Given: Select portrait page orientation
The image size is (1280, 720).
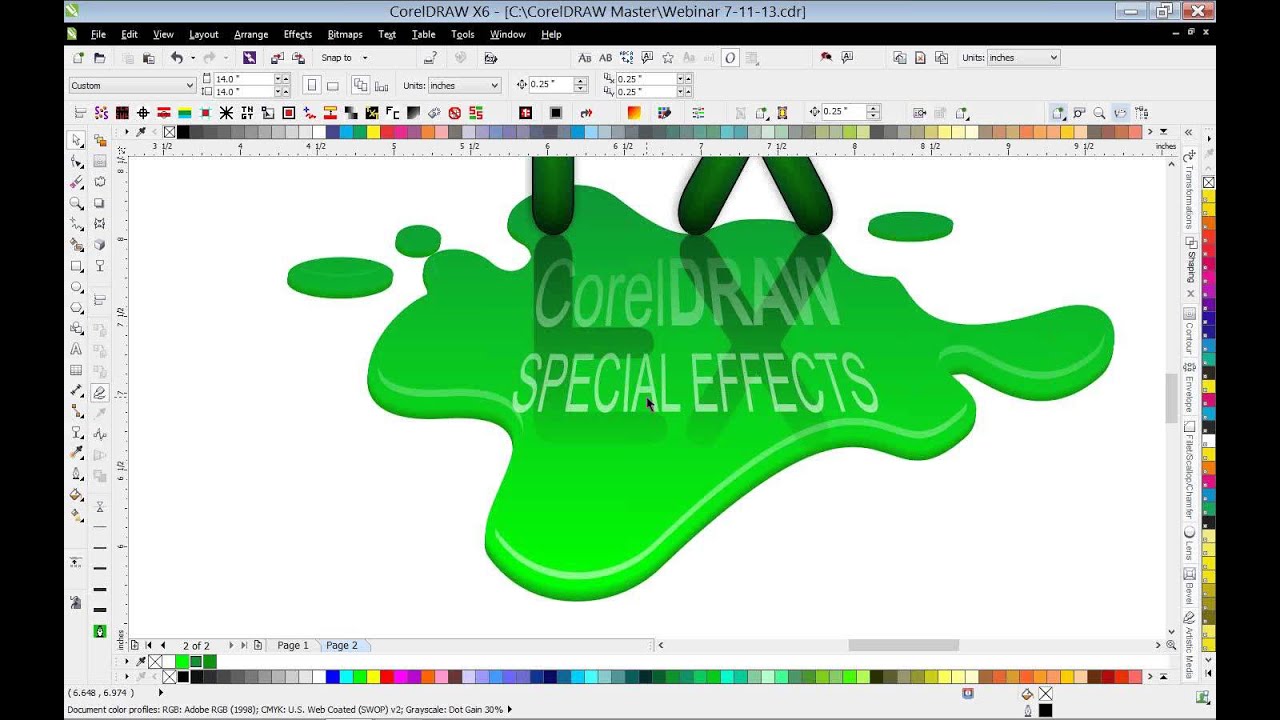Looking at the screenshot, I should click(312, 85).
